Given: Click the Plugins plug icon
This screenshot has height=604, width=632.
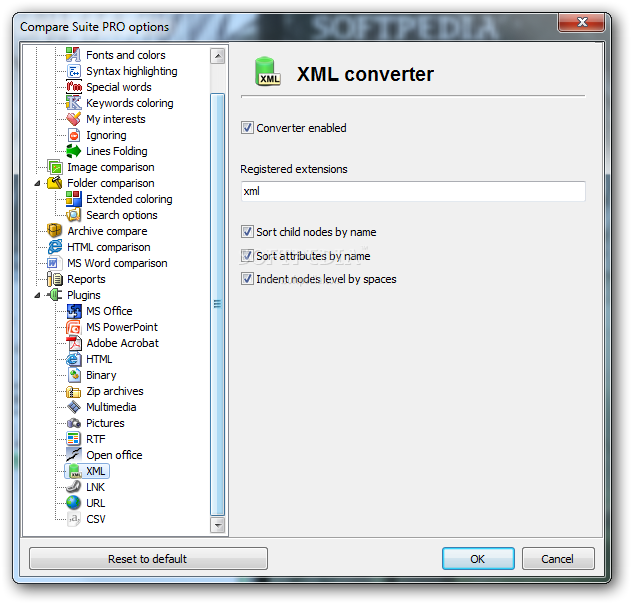Looking at the screenshot, I should (54, 295).
